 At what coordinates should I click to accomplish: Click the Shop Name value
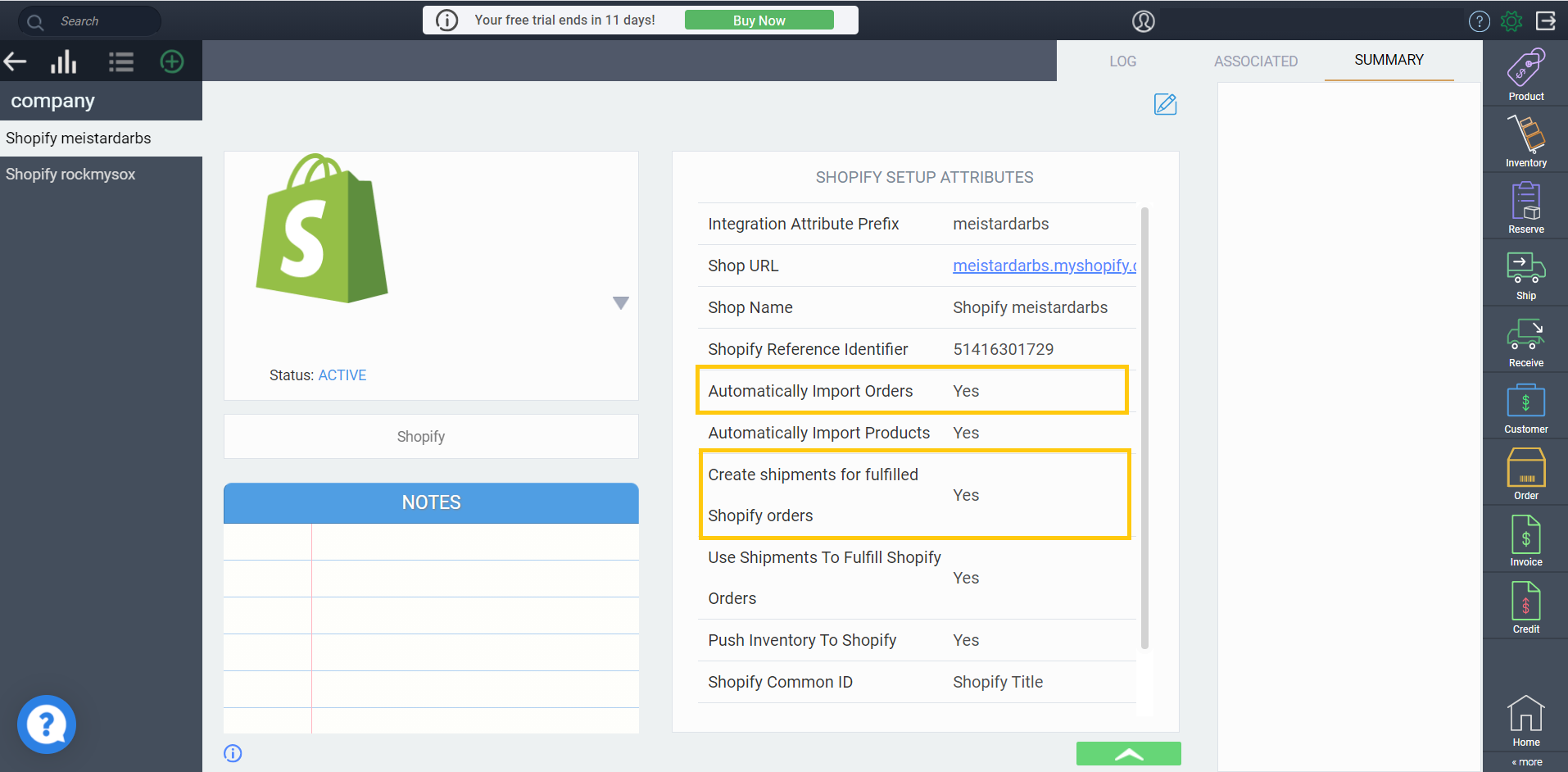point(1030,307)
